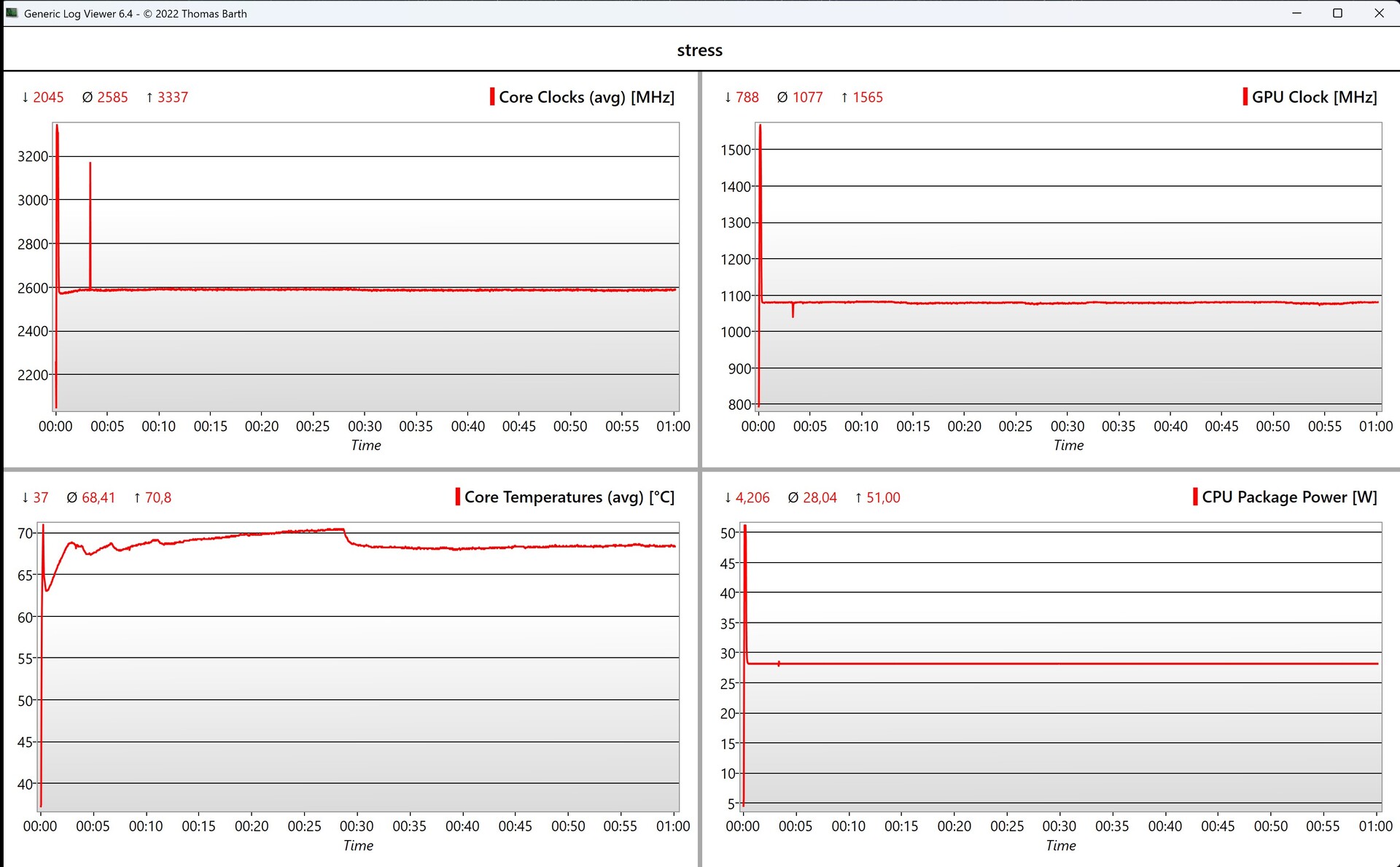1400x867 pixels.
Task: Click red swatch beside Core Temperatures legend
Action: [457, 497]
